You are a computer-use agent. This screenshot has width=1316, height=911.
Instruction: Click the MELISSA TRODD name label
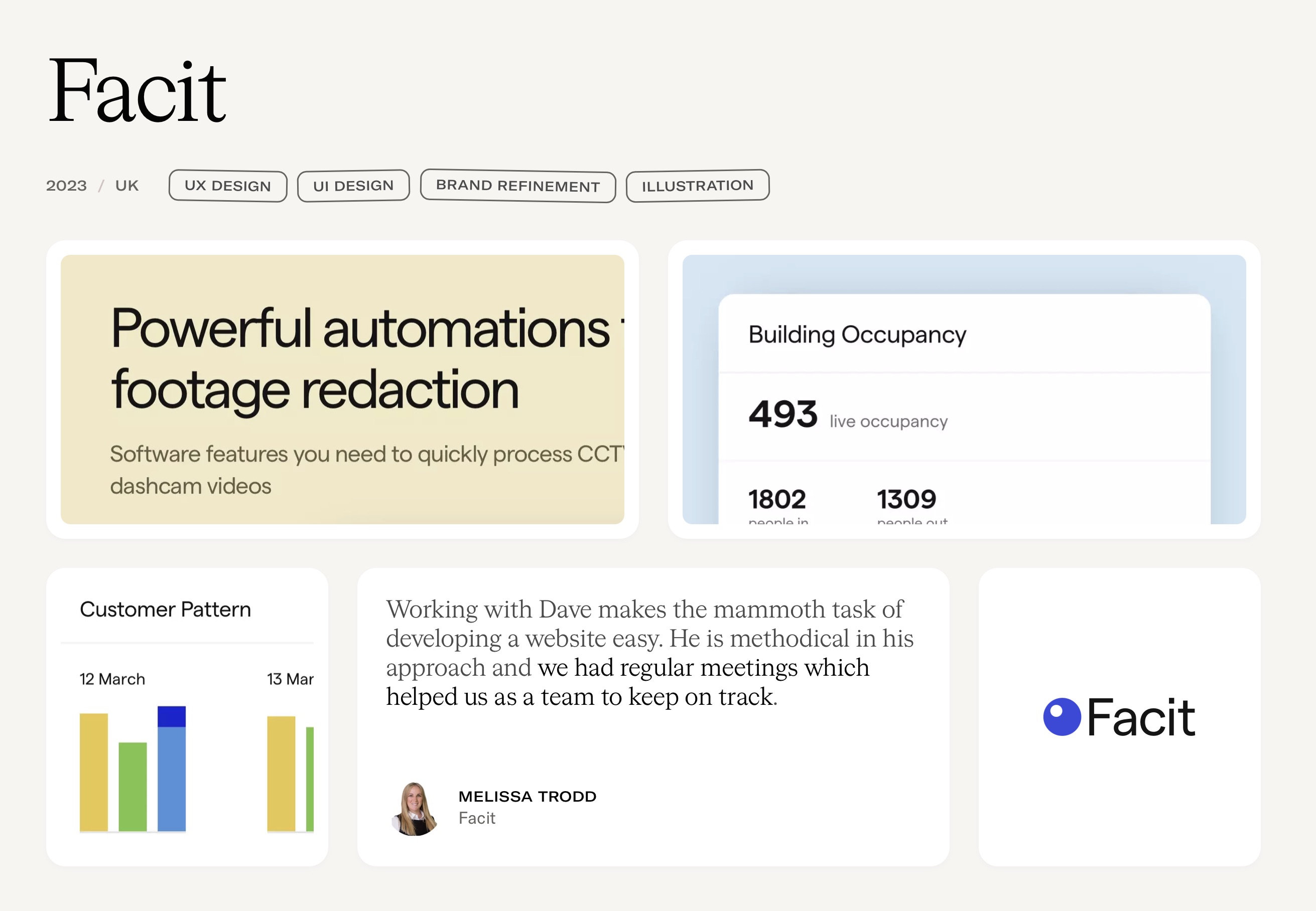click(527, 796)
